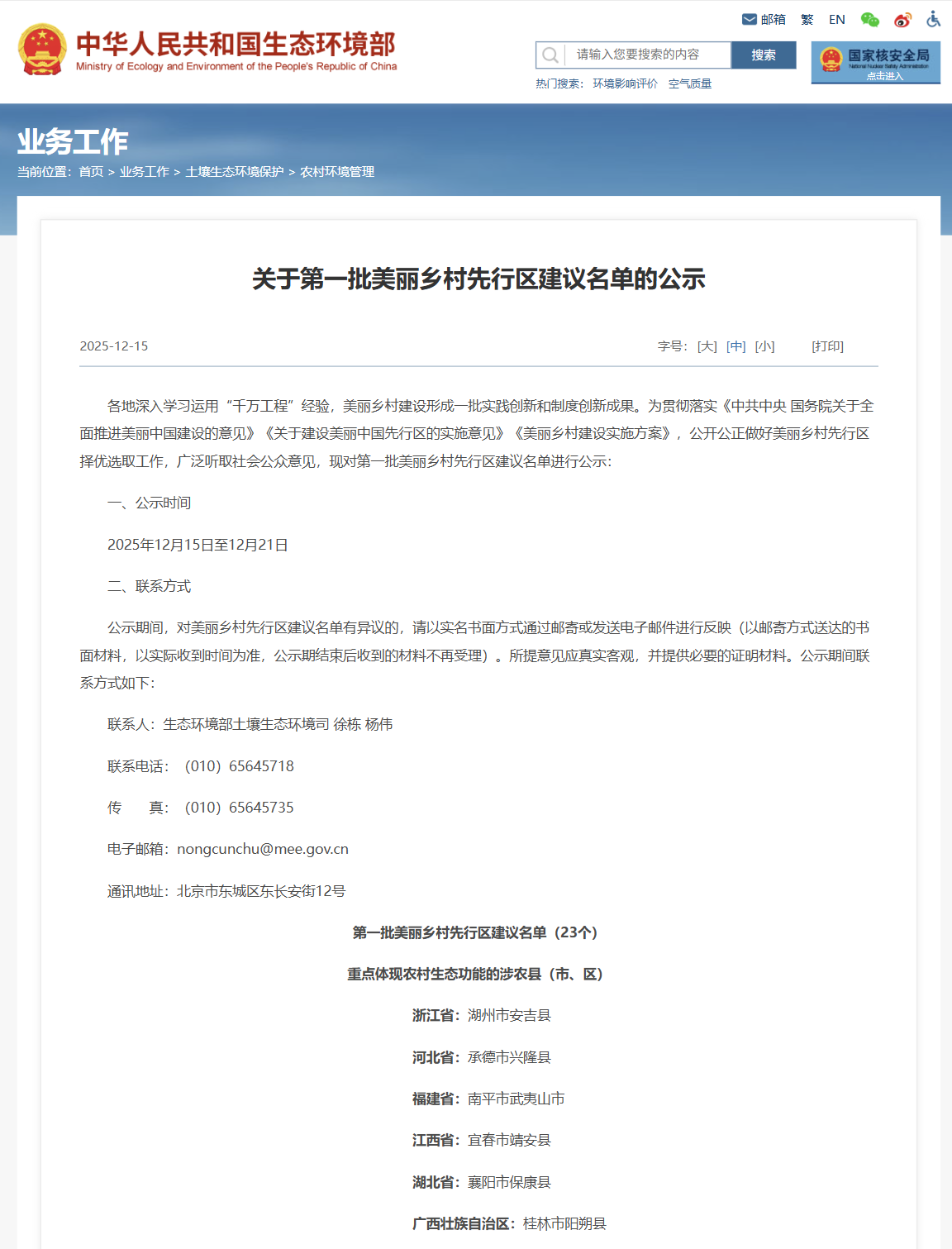This screenshot has height=1249, width=952.
Task: Open hot search 空气质量 link
Action: [x=689, y=83]
